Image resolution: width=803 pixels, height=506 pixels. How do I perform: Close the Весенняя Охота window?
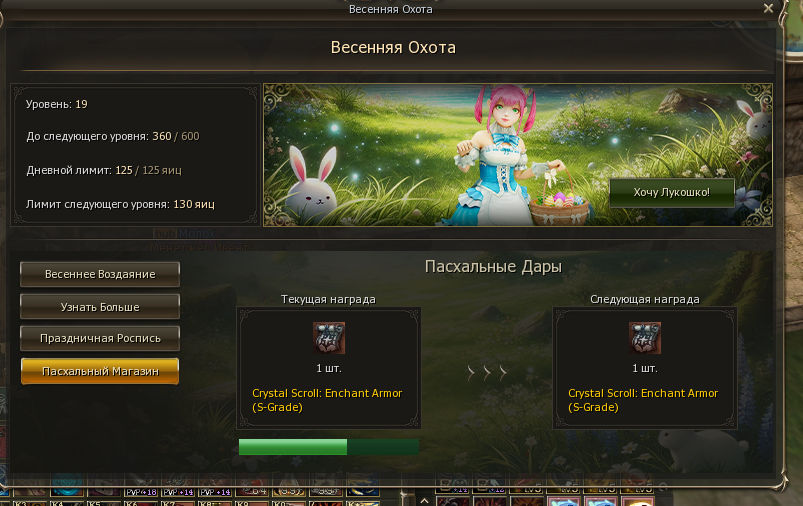click(768, 8)
